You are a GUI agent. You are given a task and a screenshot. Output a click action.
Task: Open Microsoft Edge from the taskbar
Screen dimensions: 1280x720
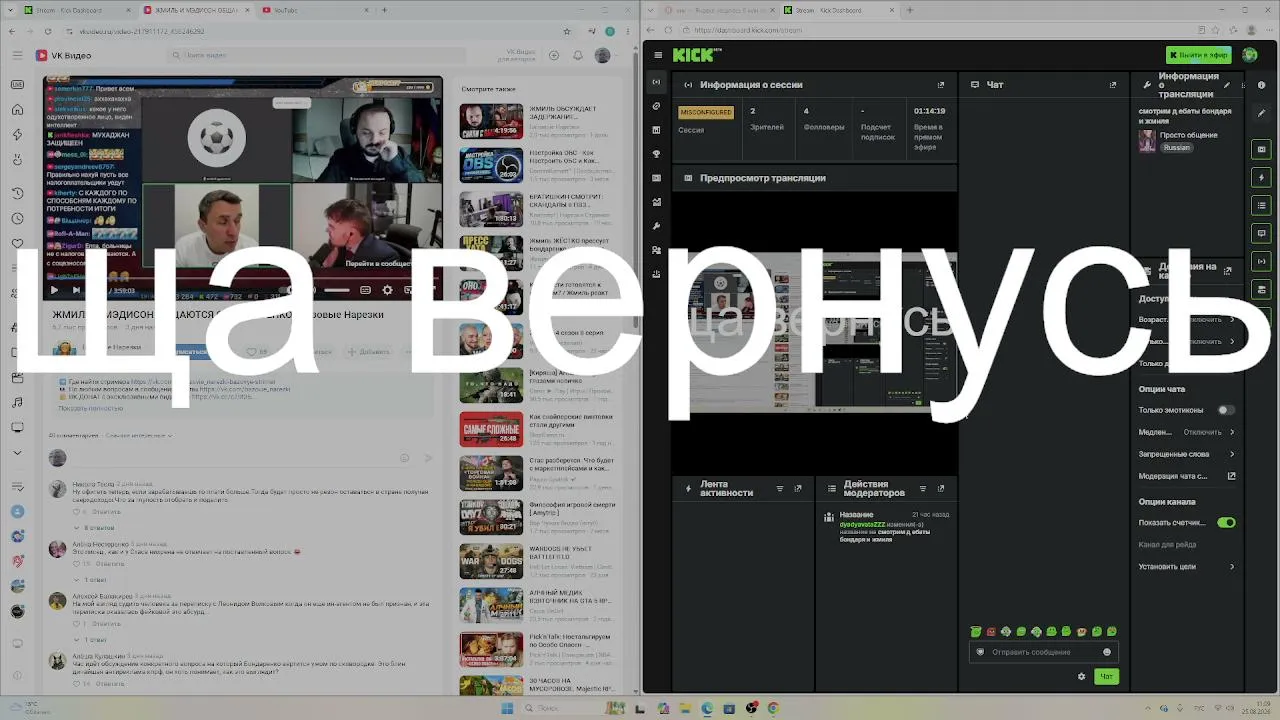[707, 708]
